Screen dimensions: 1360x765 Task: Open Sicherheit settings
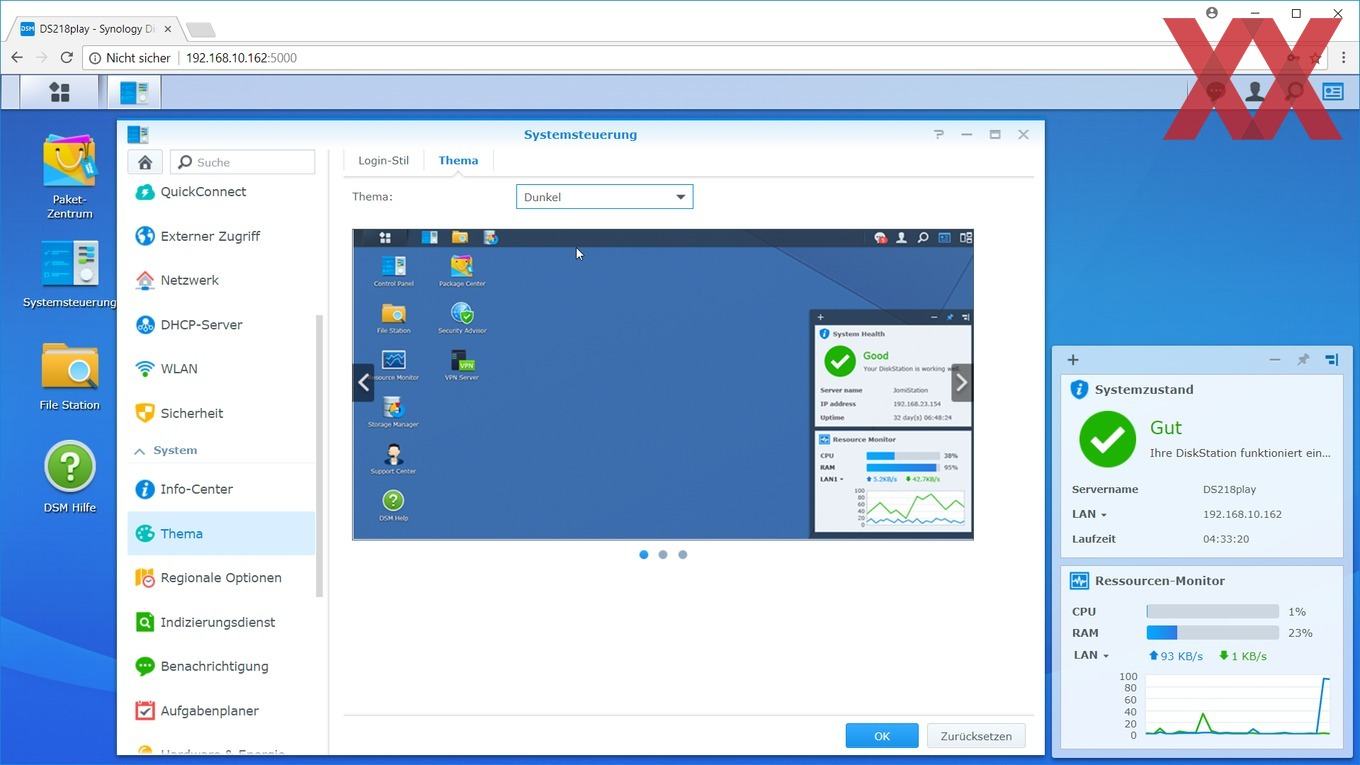[221, 412]
